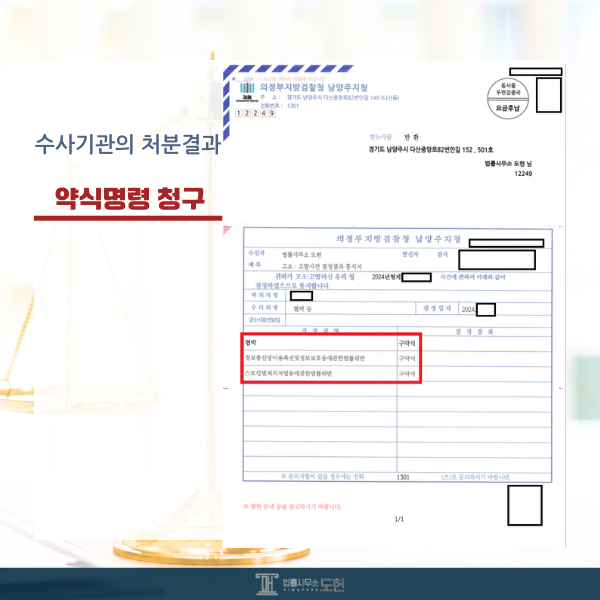Select the '결정일자' label
Viewport: 600px width, 600px height.
(437, 308)
